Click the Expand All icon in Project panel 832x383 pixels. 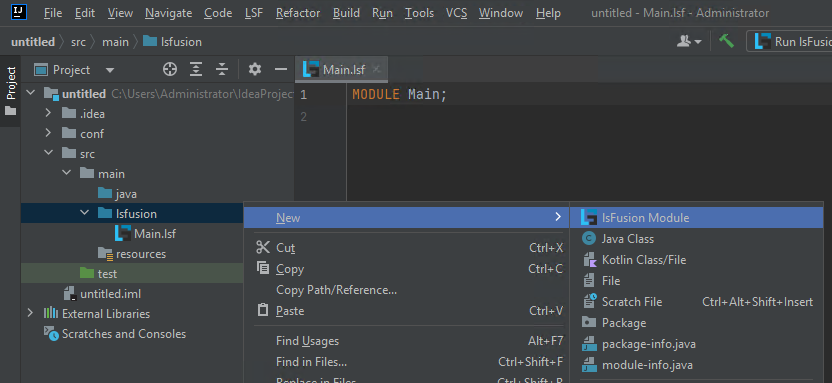point(196,69)
